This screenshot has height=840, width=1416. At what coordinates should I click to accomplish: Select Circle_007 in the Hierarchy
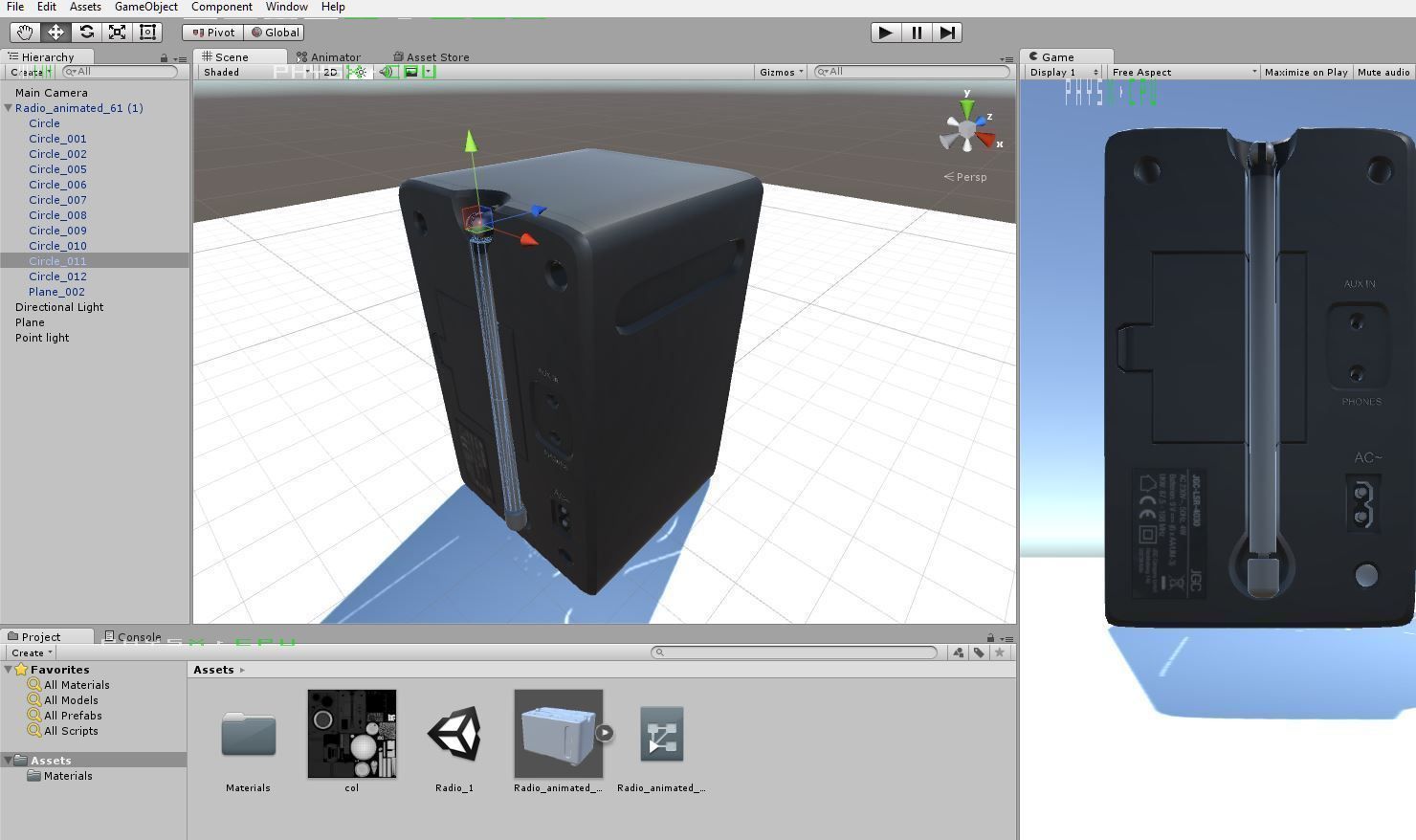tap(57, 200)
